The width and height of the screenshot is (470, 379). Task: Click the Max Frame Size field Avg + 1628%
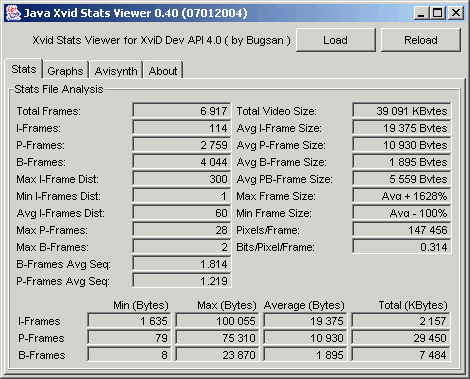pos(402,196)
